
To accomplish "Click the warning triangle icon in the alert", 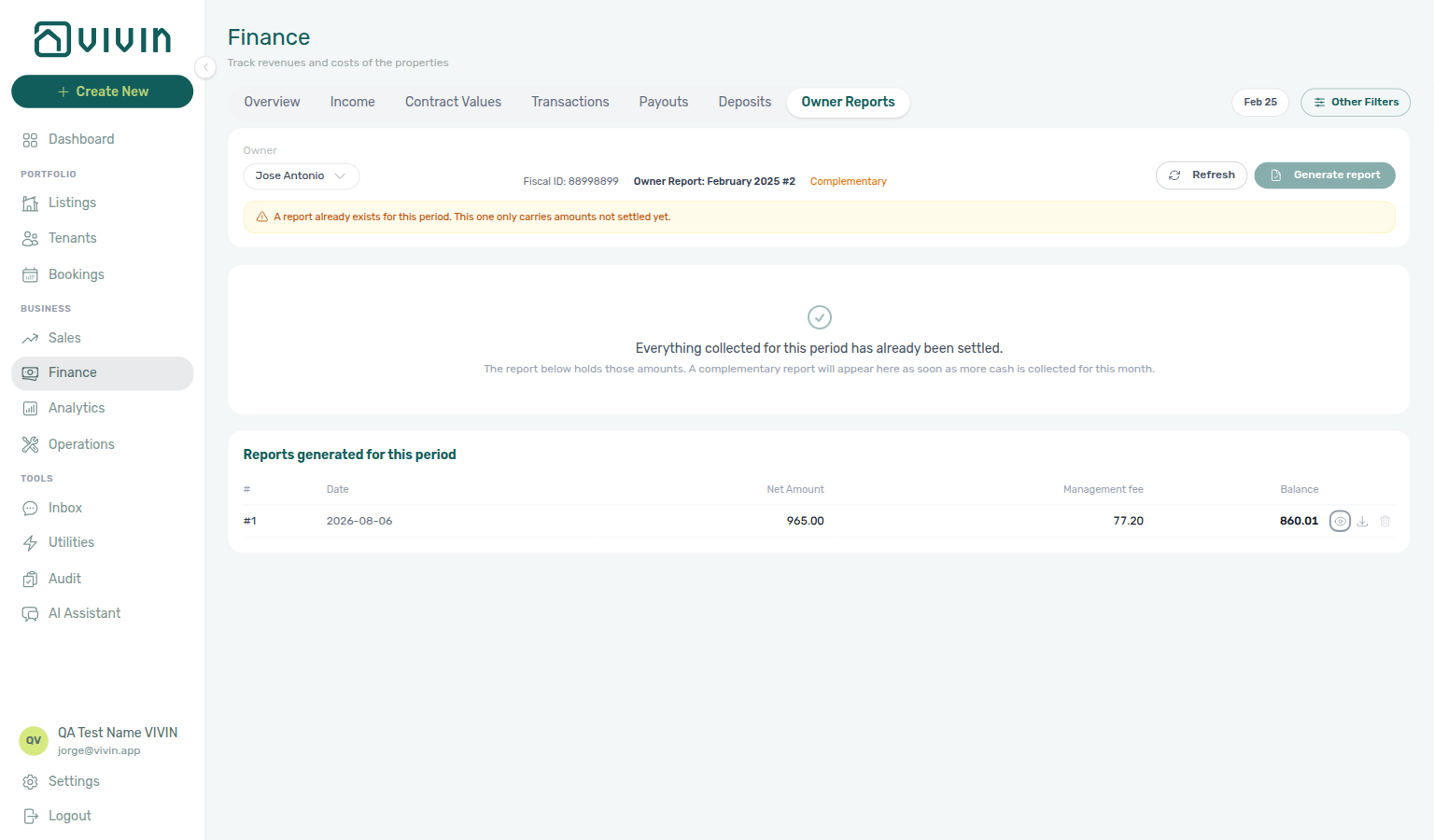I will click(x=262, y=217).
